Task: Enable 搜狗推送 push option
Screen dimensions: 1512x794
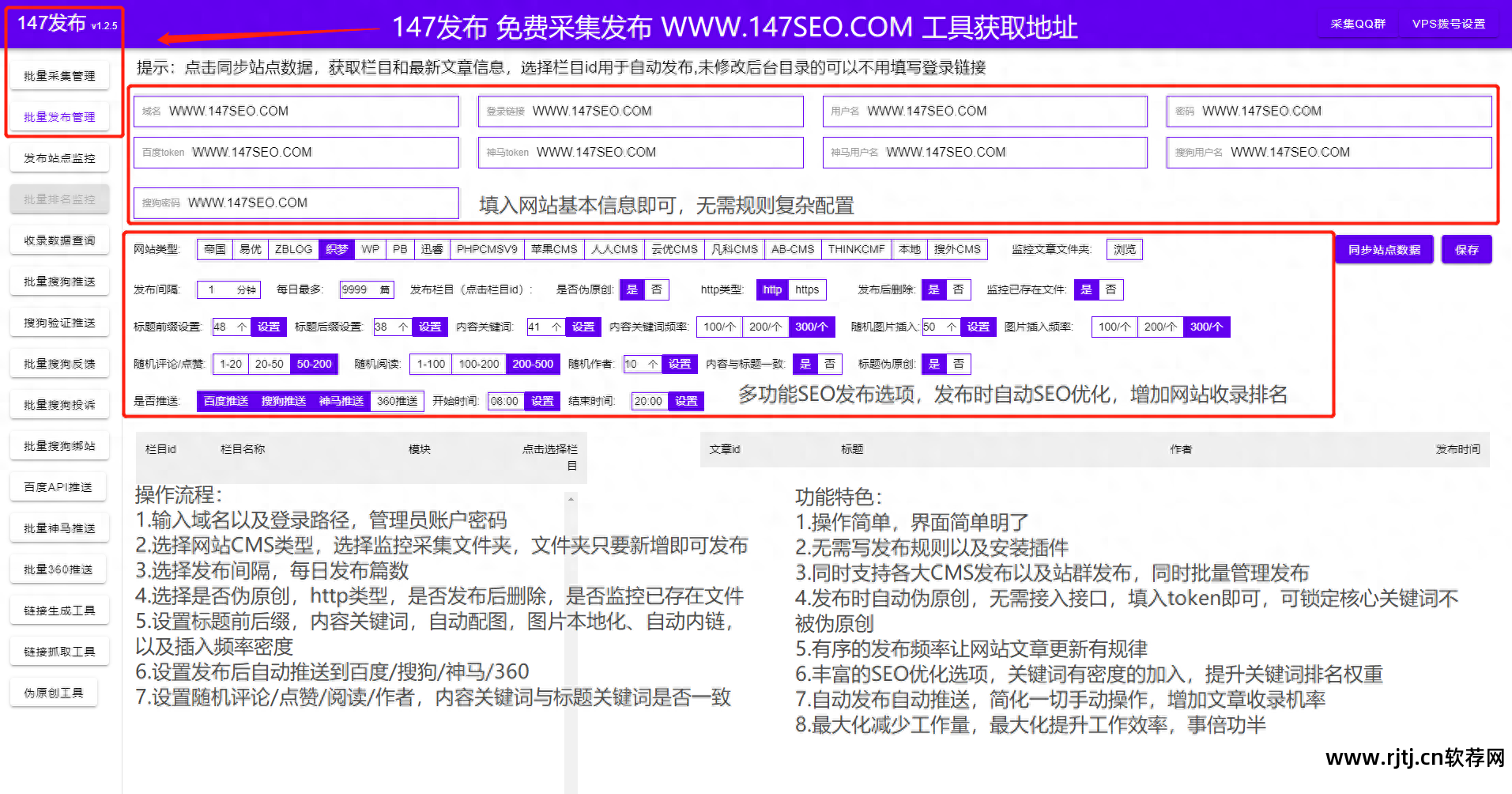Action: pyautogui.click(x=285, y=401)
